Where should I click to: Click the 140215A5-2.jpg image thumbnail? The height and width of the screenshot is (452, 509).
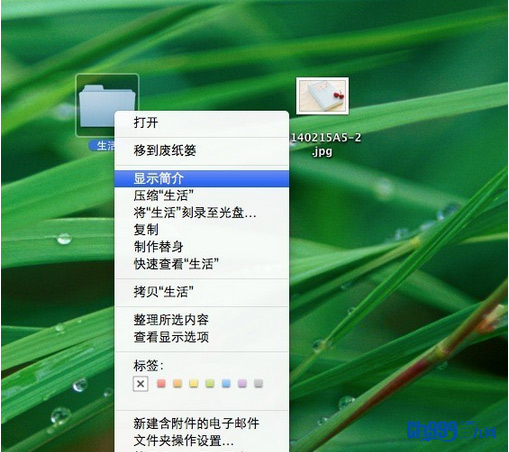click(x=322, y=96)
